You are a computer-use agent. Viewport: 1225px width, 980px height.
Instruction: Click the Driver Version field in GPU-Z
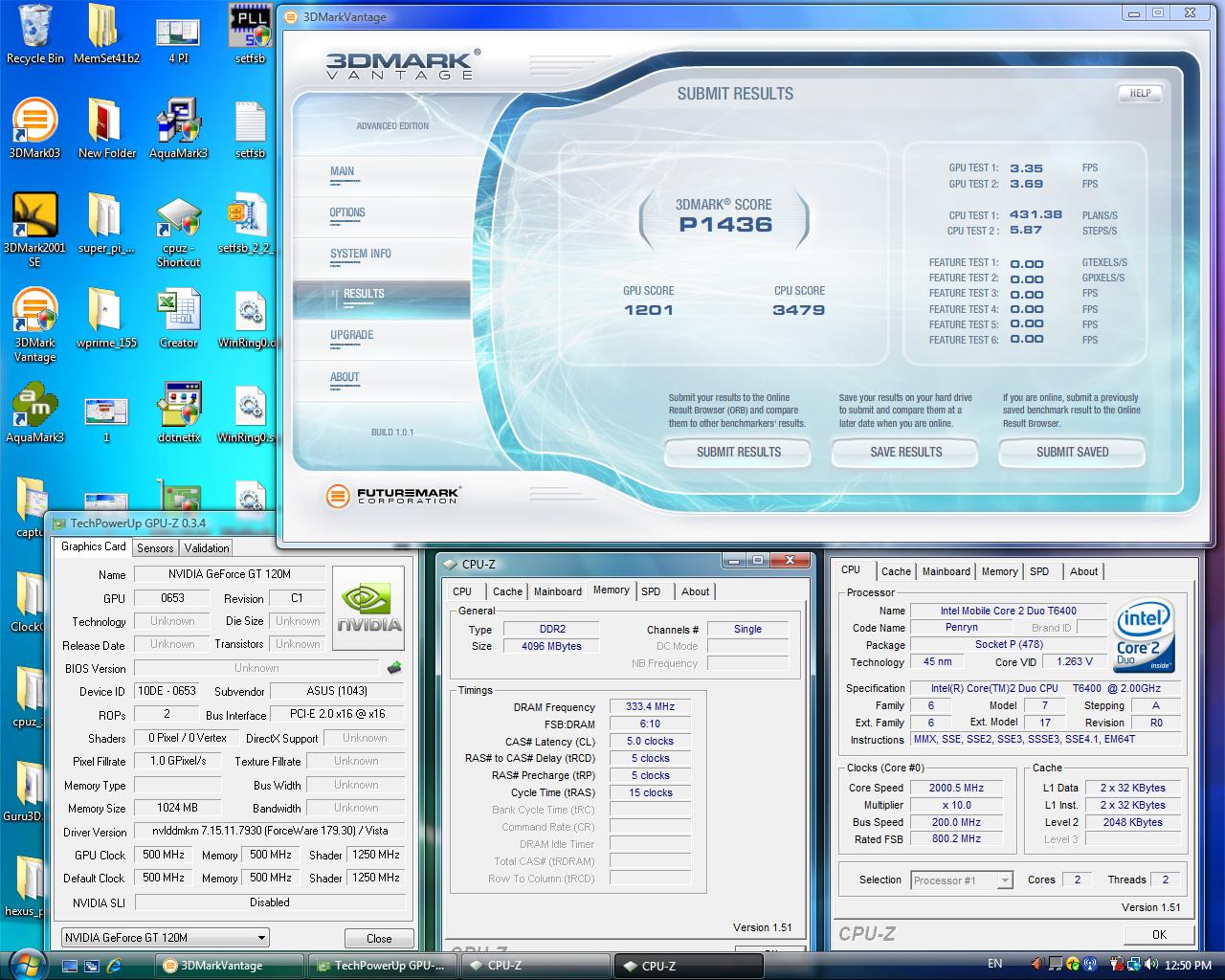269,831
